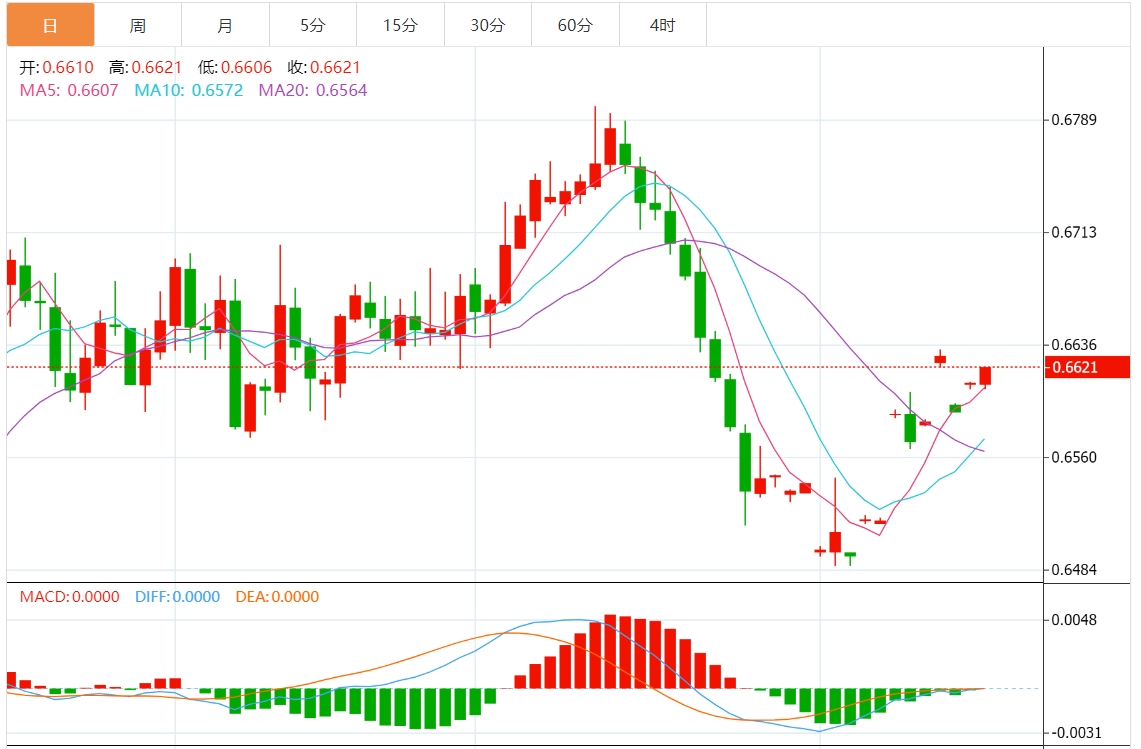The height and width of the screenshot is (749, 1141).
Task: Click the 收:0.6621 closing price value
Action: coord(324,68)
